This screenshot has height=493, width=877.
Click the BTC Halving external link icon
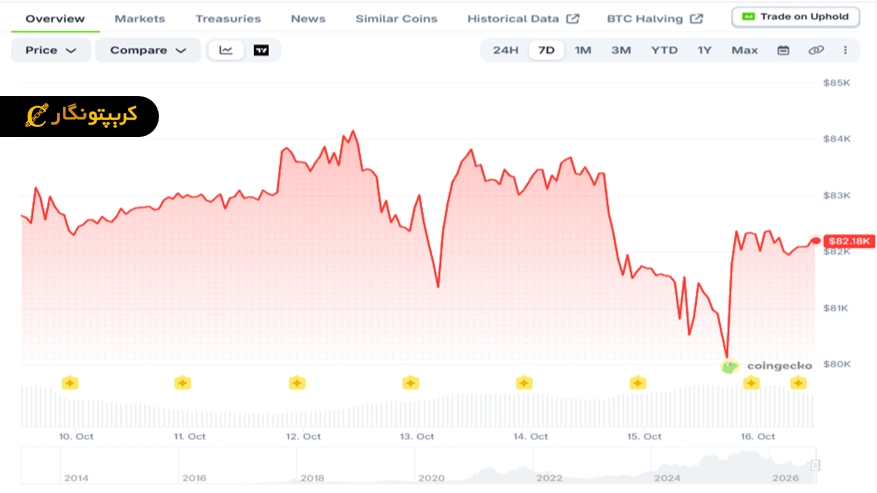(x=696, y=18)
